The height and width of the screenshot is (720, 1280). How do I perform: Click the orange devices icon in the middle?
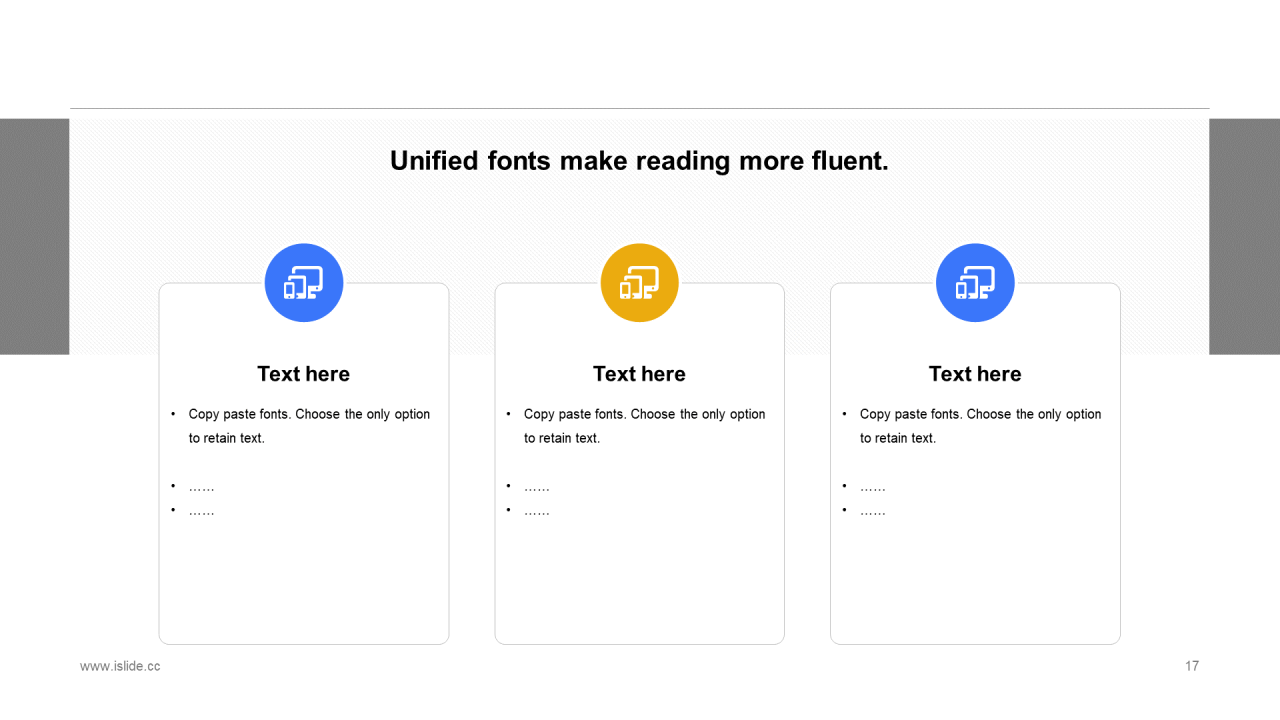(640, 283)
